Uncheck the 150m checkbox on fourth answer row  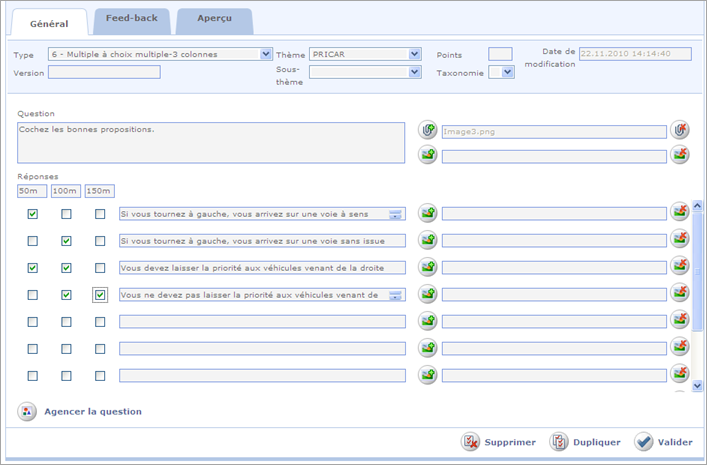100,295
